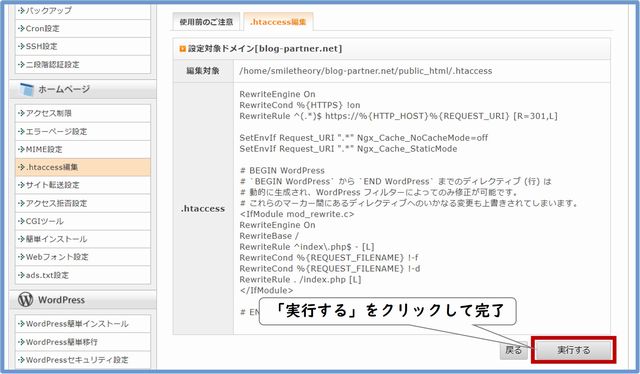The image size is (640, 374).
Task: Open CGIツール menu item
Action: coord(83,221)
